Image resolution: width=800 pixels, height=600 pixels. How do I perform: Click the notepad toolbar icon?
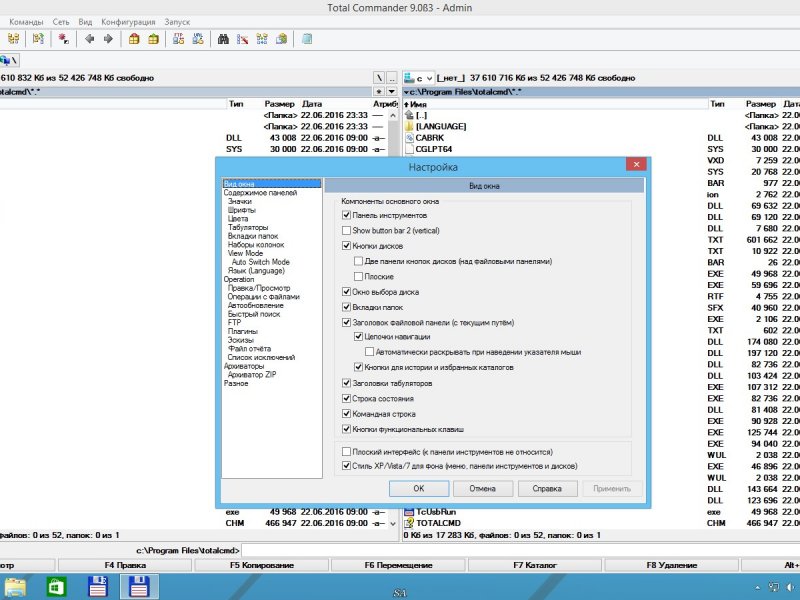pyautogui.click(x=307, y=39)
